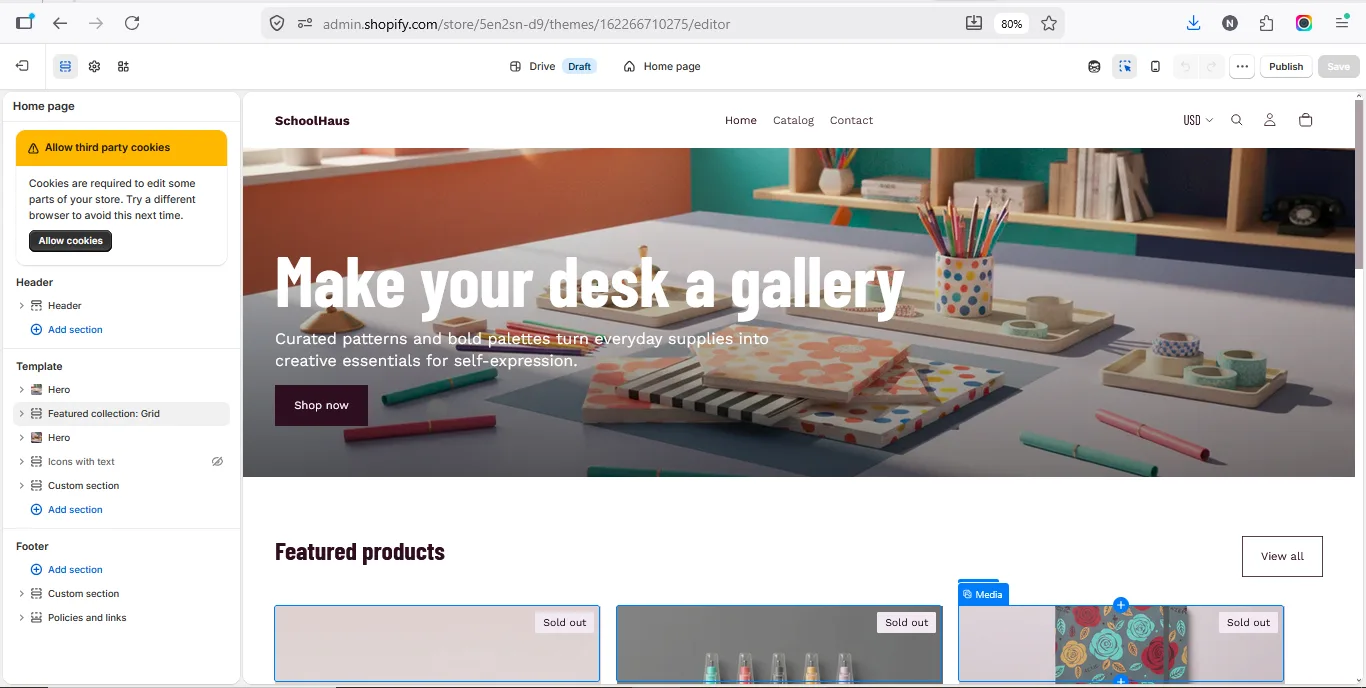Viewport: 1366px width, 688px height.
Task: Expand Icons with text chevron
Action: click(21, 461)
